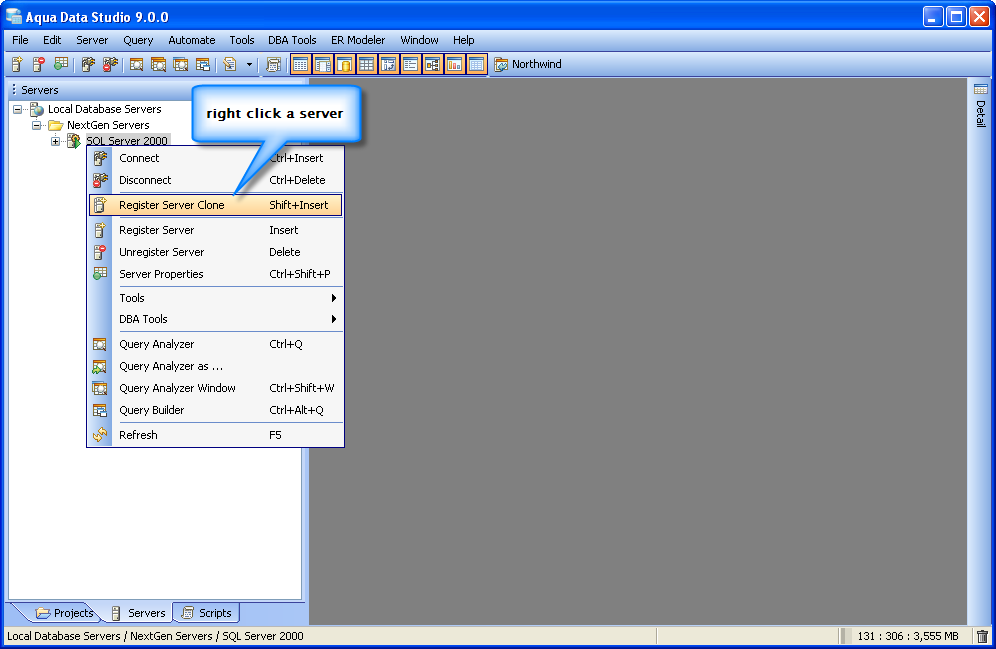Choose Disconnect in context menu
Screen dimensions: 996x649
click(x=215, y=180)
